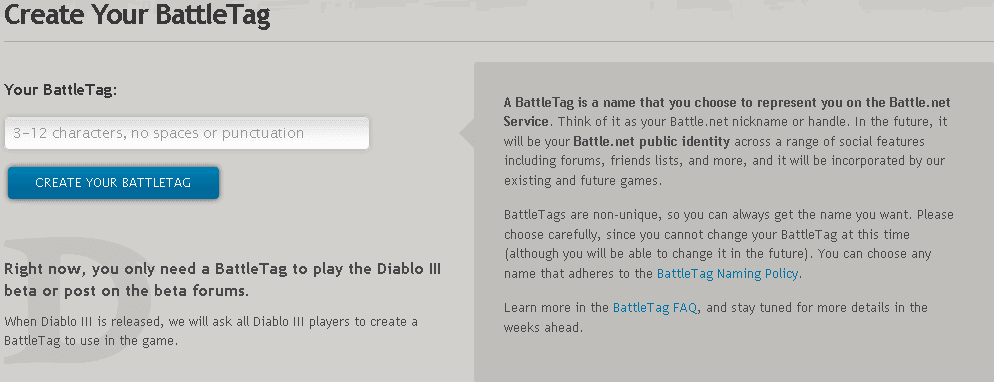
Task: Click the 'Create Your BattleTag' page heading
Action: click(x=137, y=15)
